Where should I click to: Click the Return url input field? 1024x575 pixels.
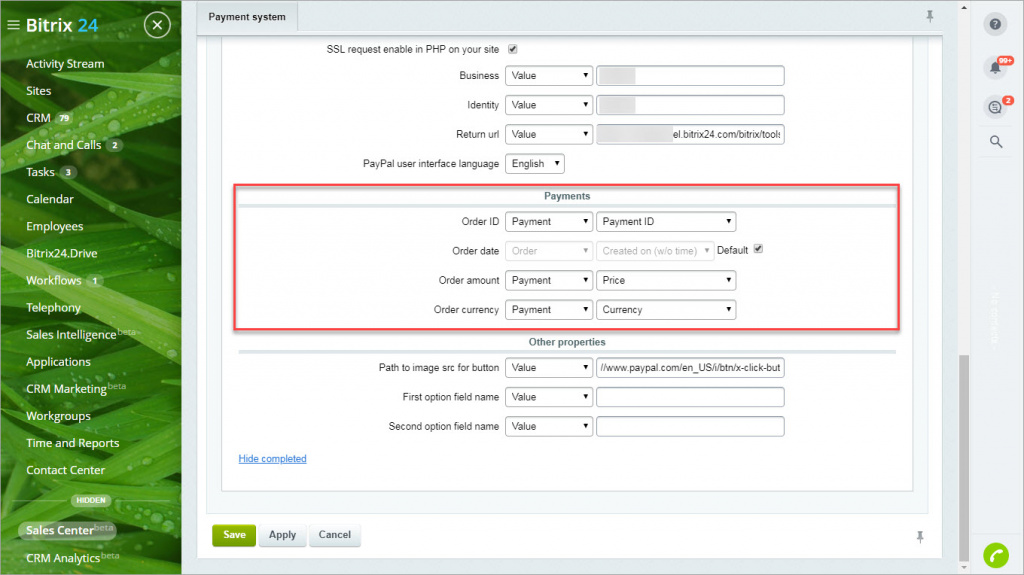690,135
